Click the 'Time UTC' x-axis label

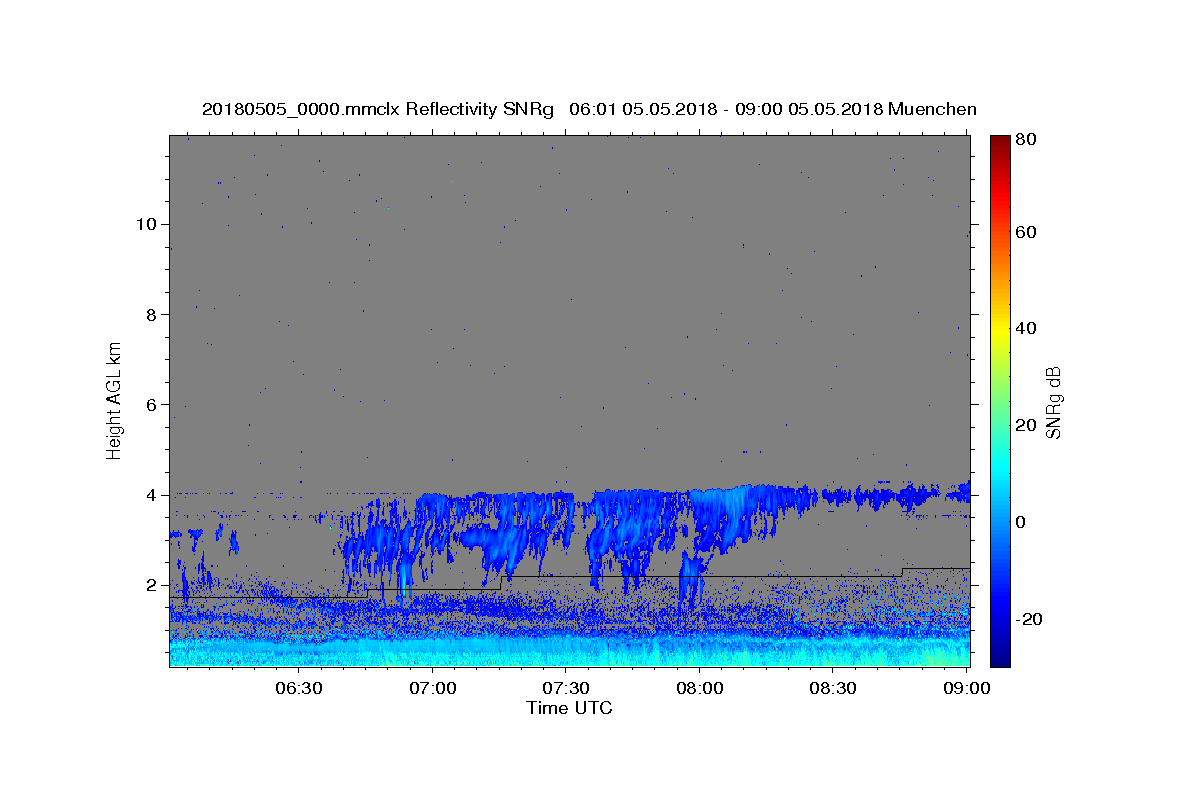point(569,708)
